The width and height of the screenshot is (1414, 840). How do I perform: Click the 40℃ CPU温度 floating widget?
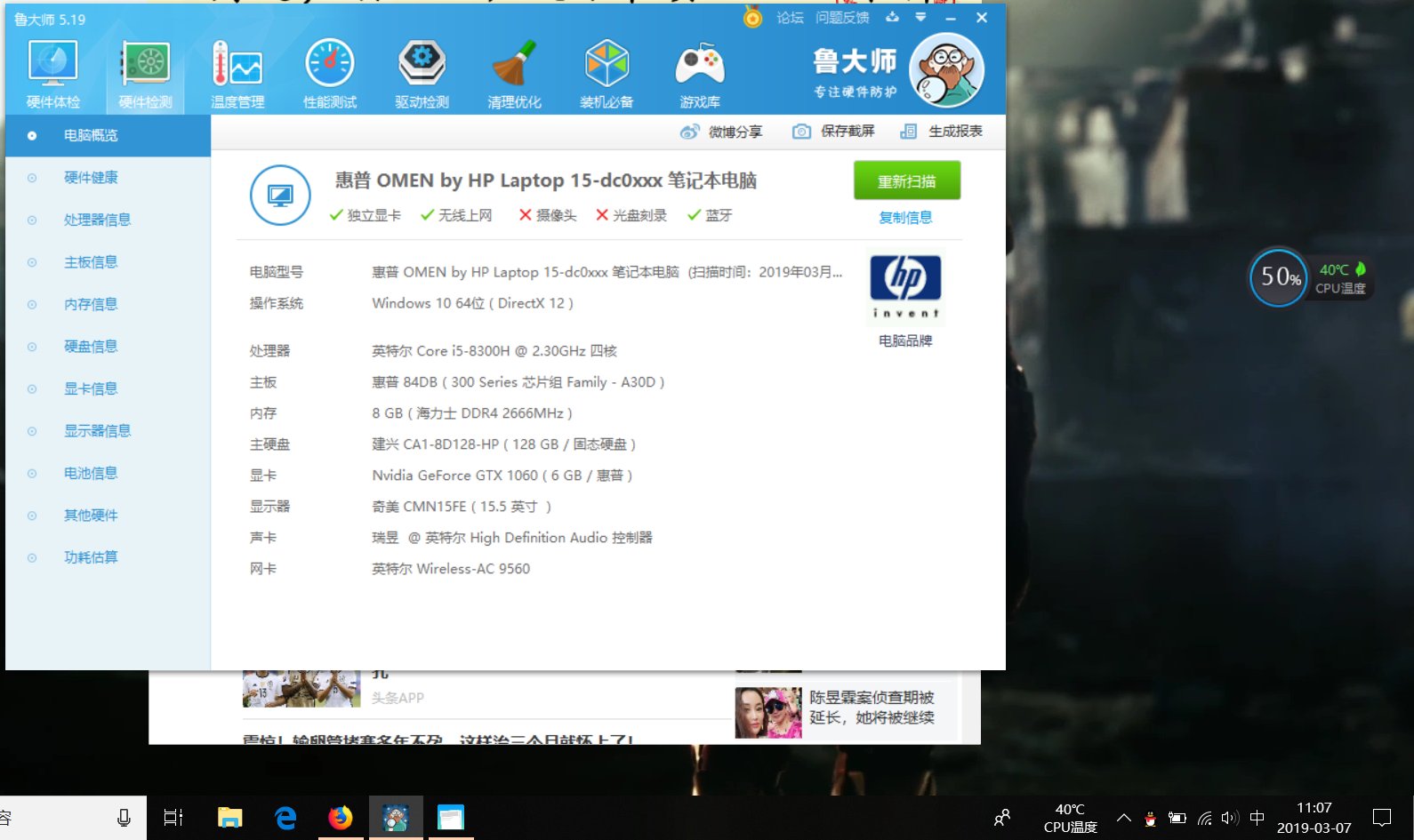pos(1341,278)
